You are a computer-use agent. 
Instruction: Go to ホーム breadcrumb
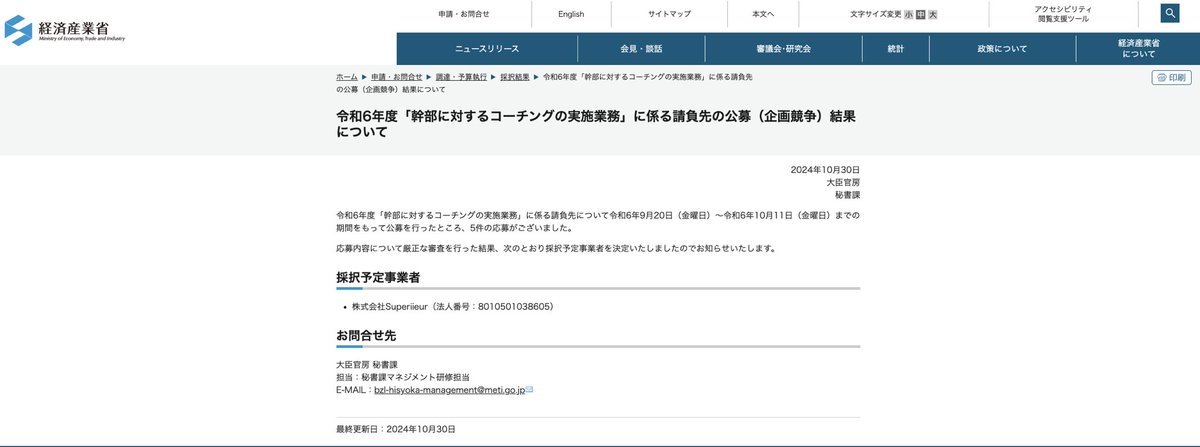[347, 77]
